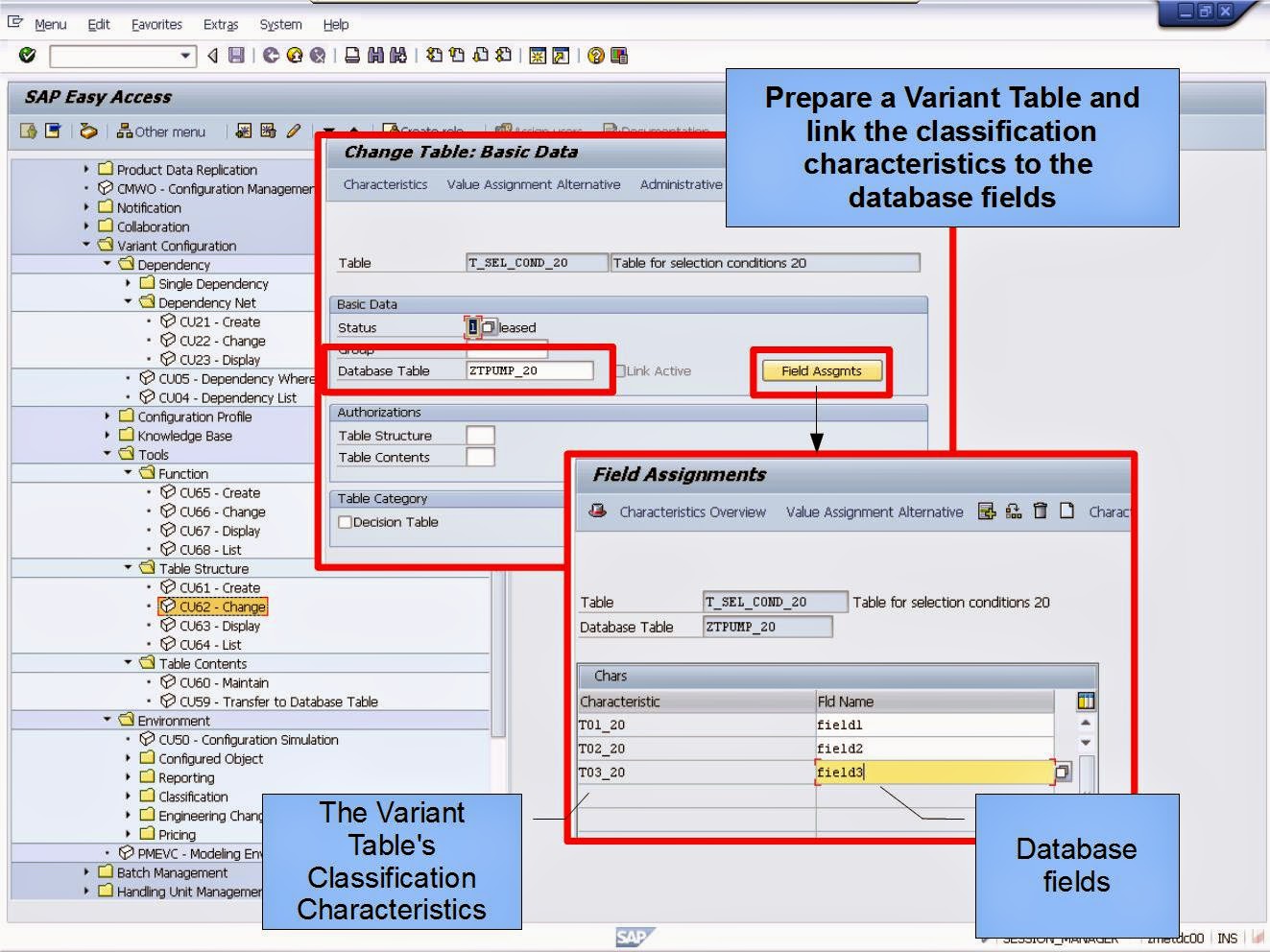1270x952 pixels.
Task: Click the Find binoculars icon
Action: pyautogui.click(x=375, y=56)
